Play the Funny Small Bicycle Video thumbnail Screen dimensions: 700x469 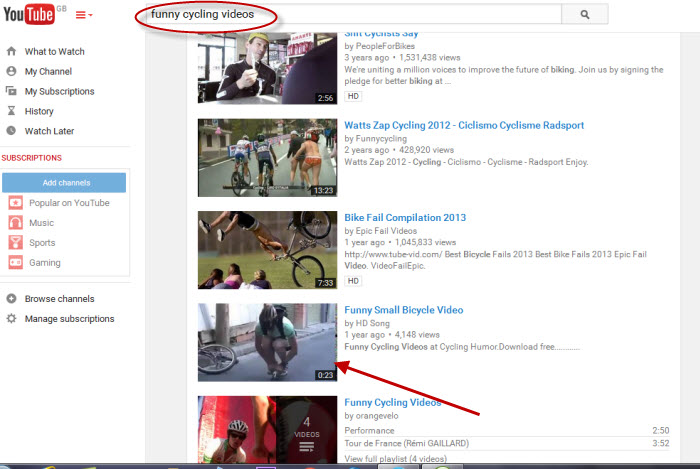(x=267, y=342)
